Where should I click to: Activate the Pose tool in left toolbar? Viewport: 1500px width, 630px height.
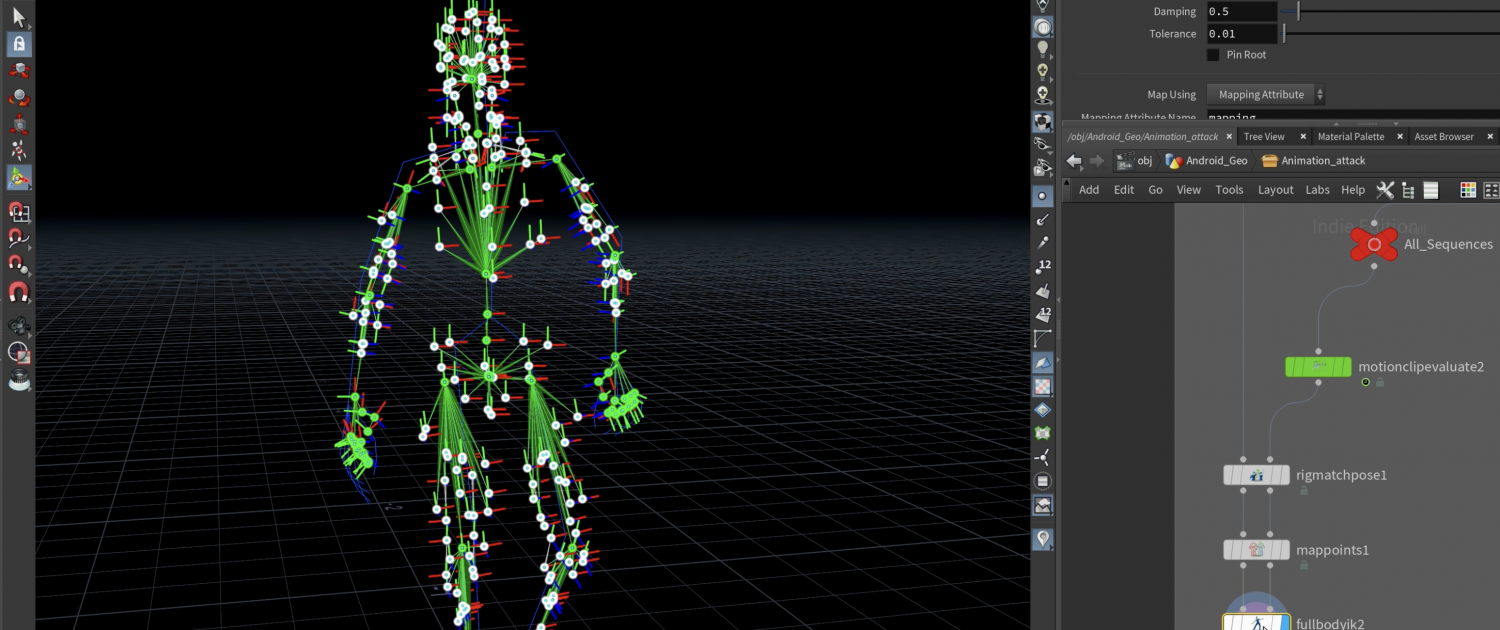(19, 150)
